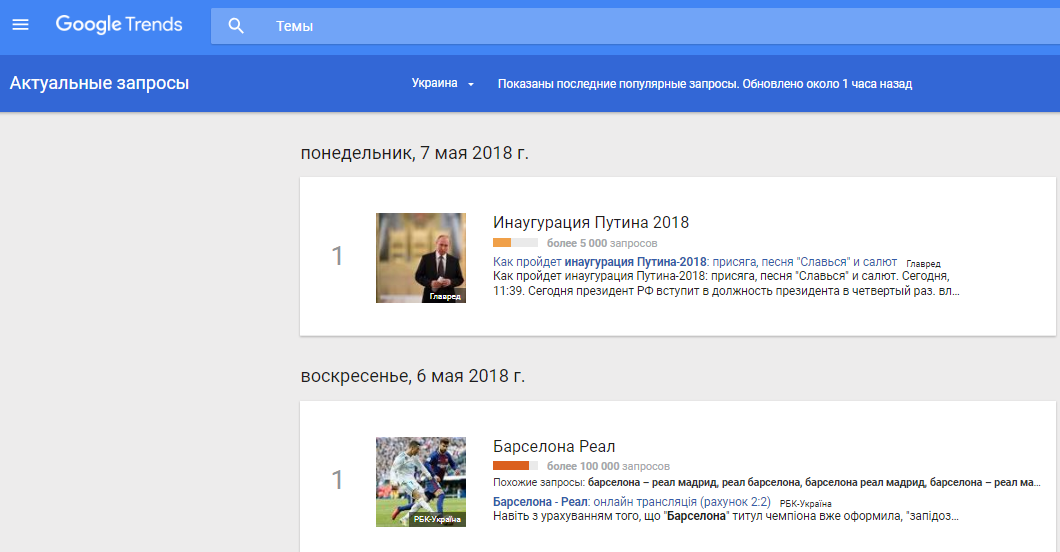The width and height of the screenshot is (1060, 552).
Task: Click the search magnifier icon
Action: coord(236,26)
